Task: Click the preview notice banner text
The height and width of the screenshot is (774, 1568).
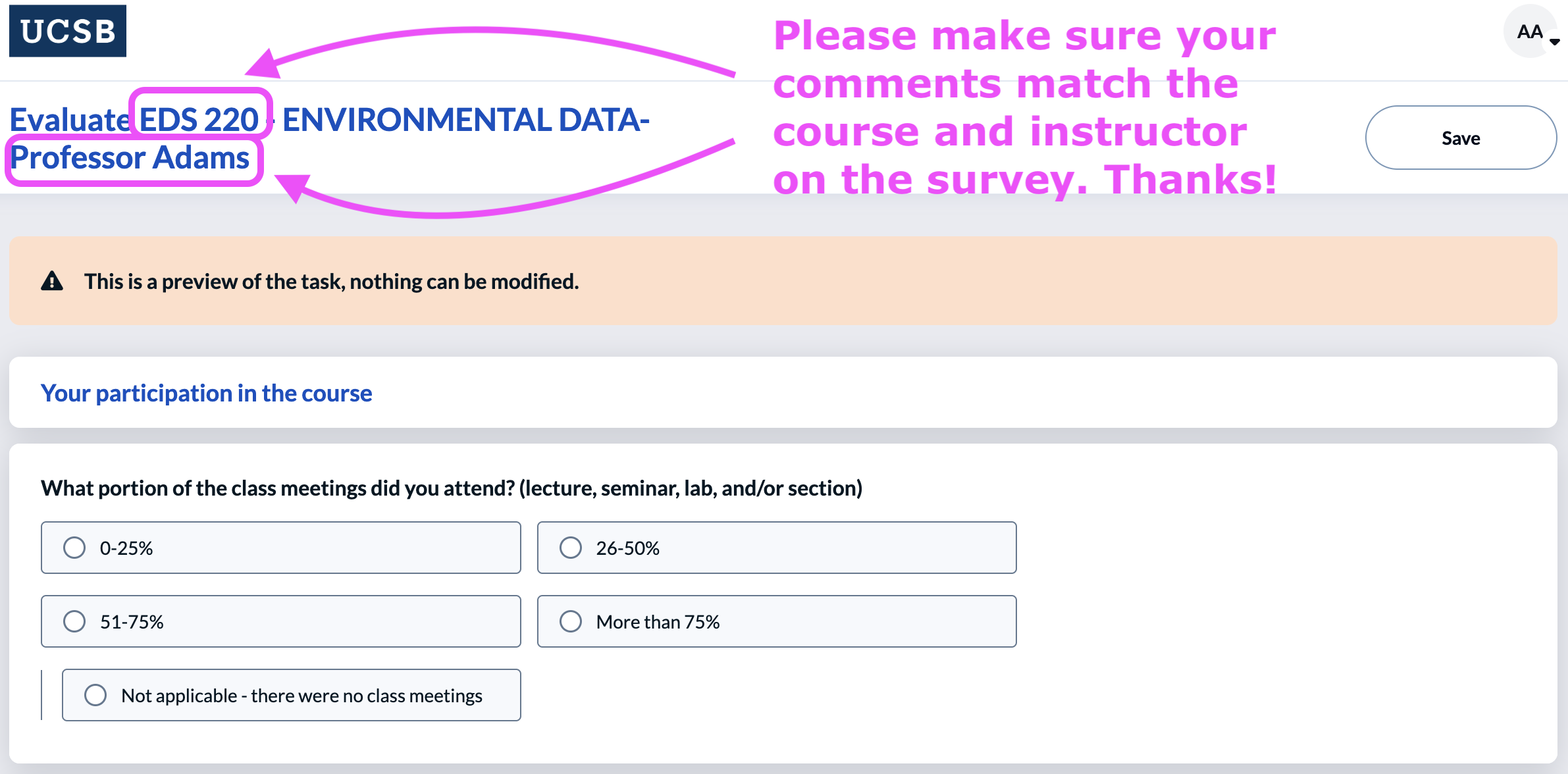Action: (331, 282)
